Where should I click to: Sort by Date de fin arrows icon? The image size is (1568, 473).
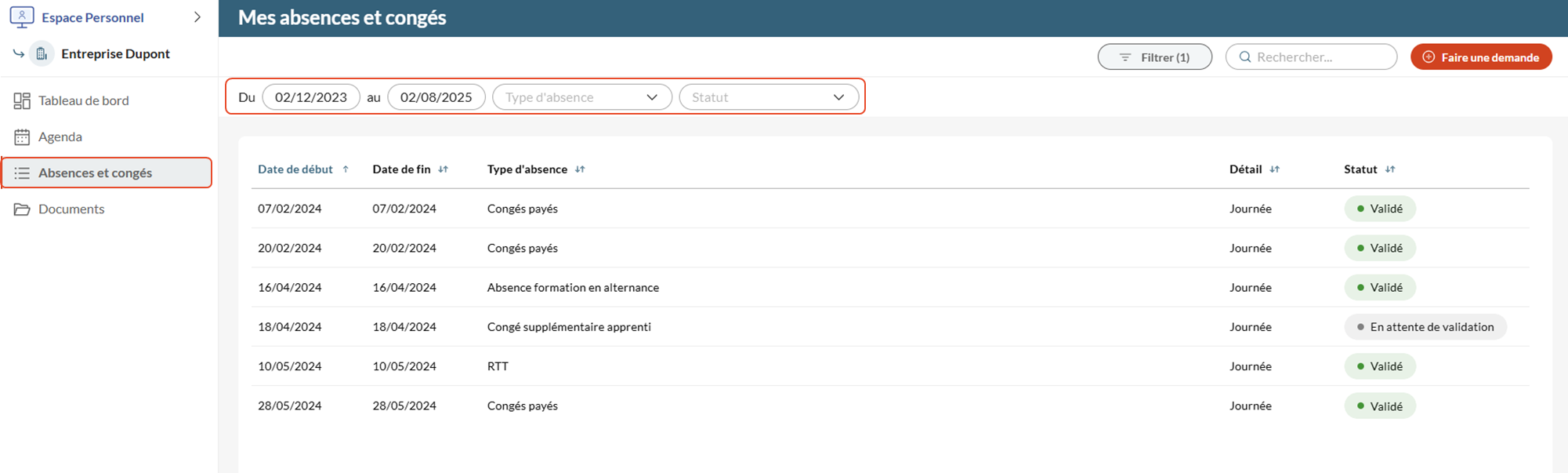[x=444, y=169]
